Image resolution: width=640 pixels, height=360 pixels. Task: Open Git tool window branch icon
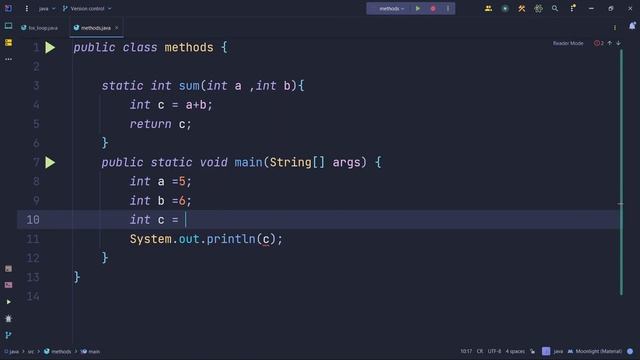coord(8,335)
